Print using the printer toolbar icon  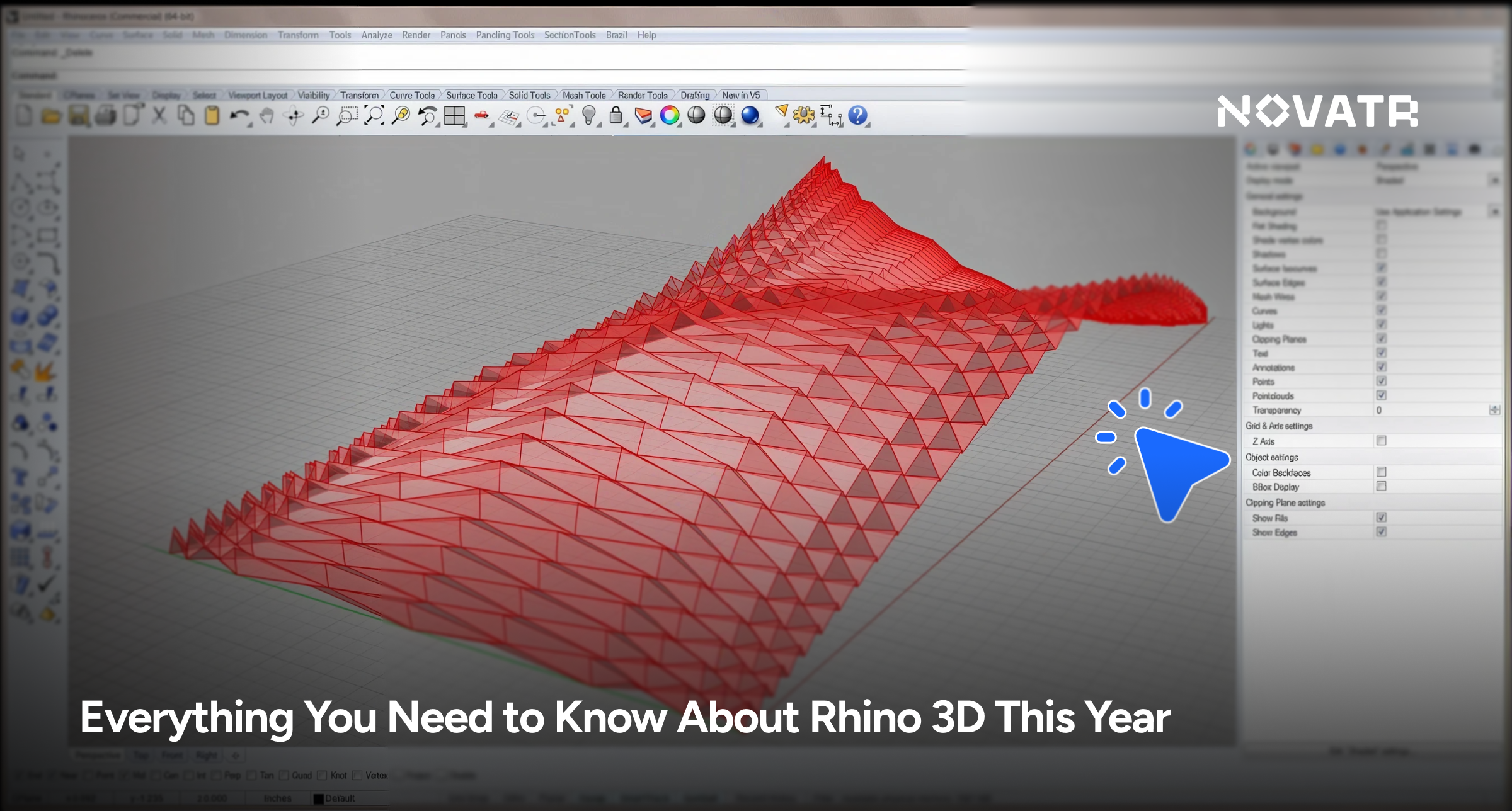(x=106, y=116)
